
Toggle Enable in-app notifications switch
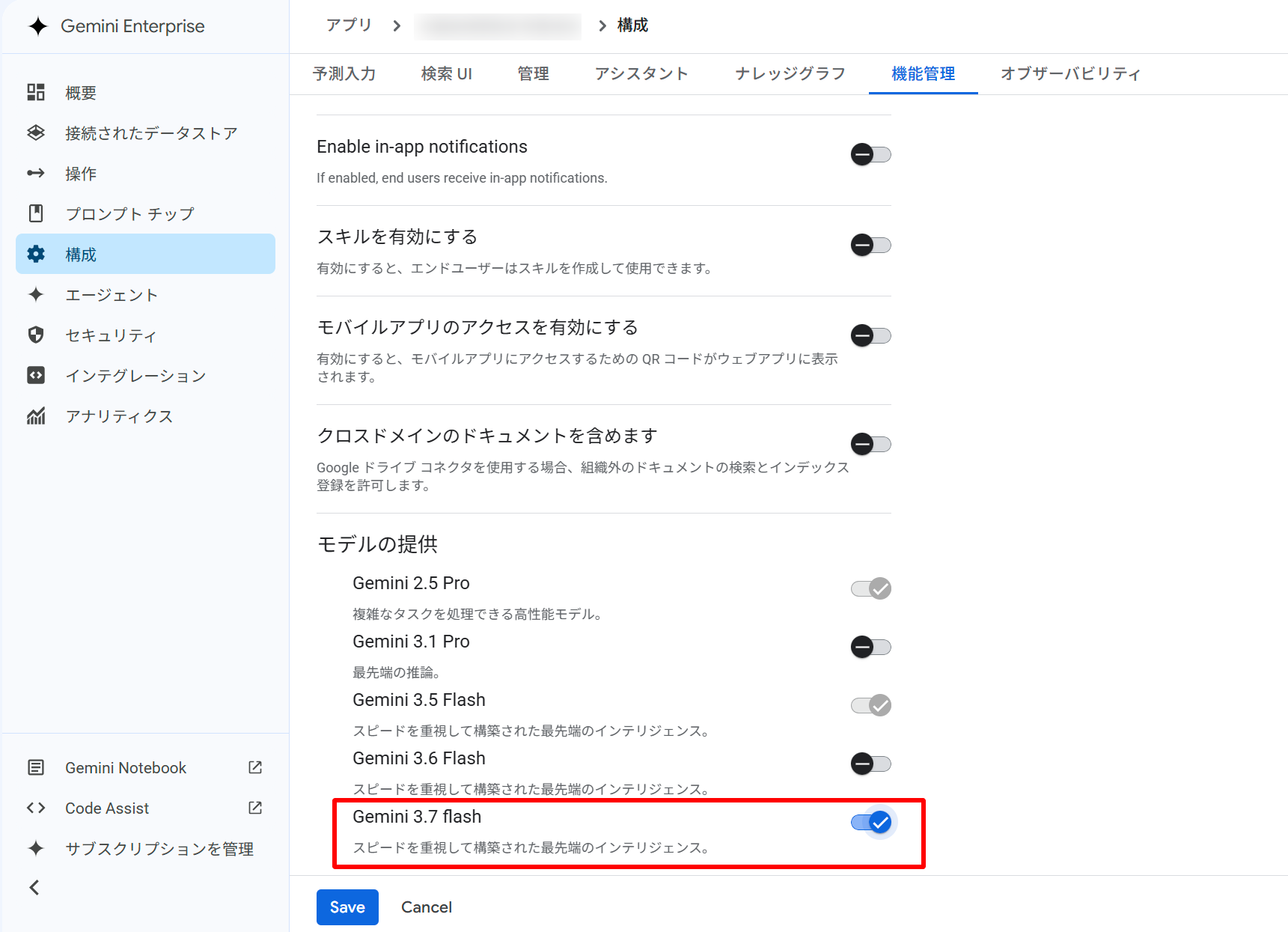pyautogui.click(x=870, y=155)
